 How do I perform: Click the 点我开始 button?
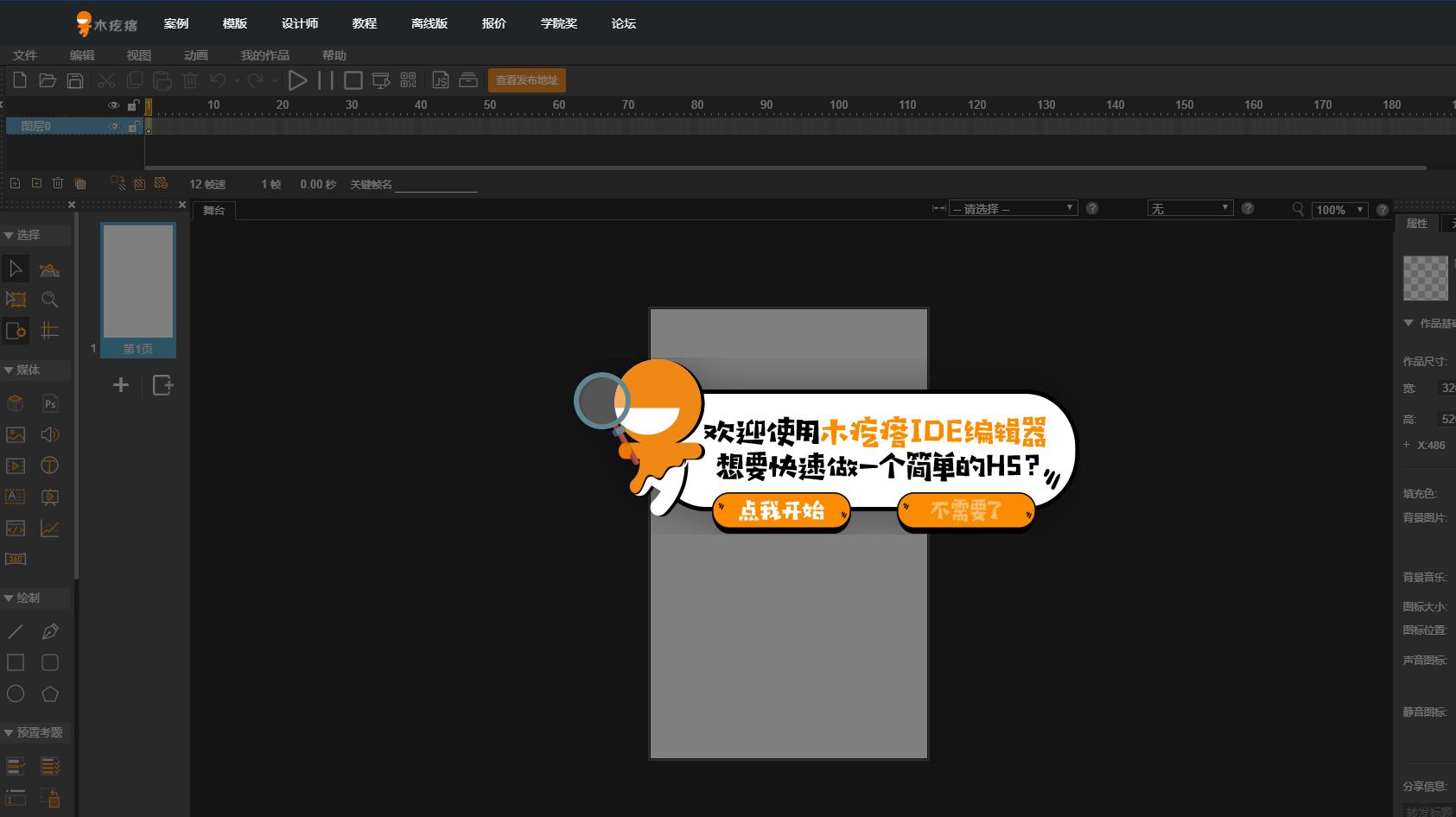coord(781,511)
